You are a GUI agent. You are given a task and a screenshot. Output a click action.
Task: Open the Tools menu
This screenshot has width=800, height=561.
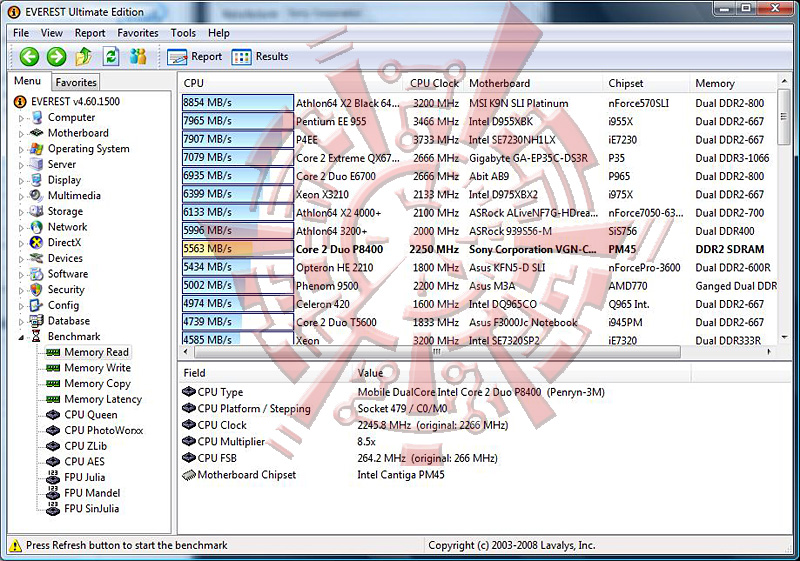coord(183,33)
